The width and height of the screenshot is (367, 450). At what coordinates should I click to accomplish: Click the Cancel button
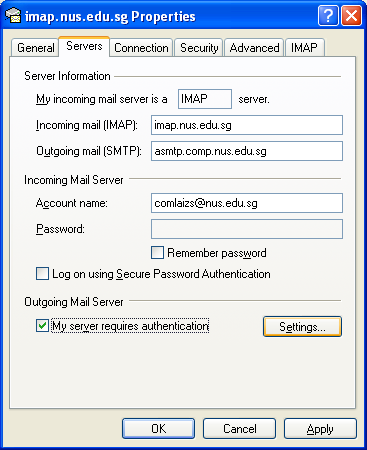(240, 428)
